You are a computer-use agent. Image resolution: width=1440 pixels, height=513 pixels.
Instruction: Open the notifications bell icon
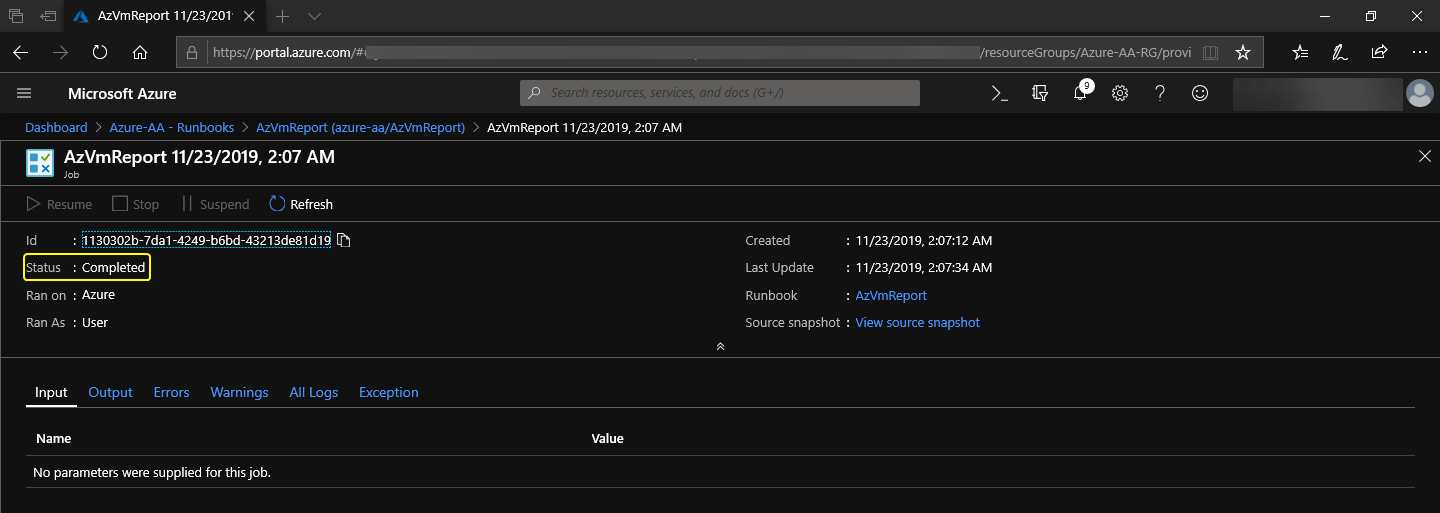tap(1080, 93)
